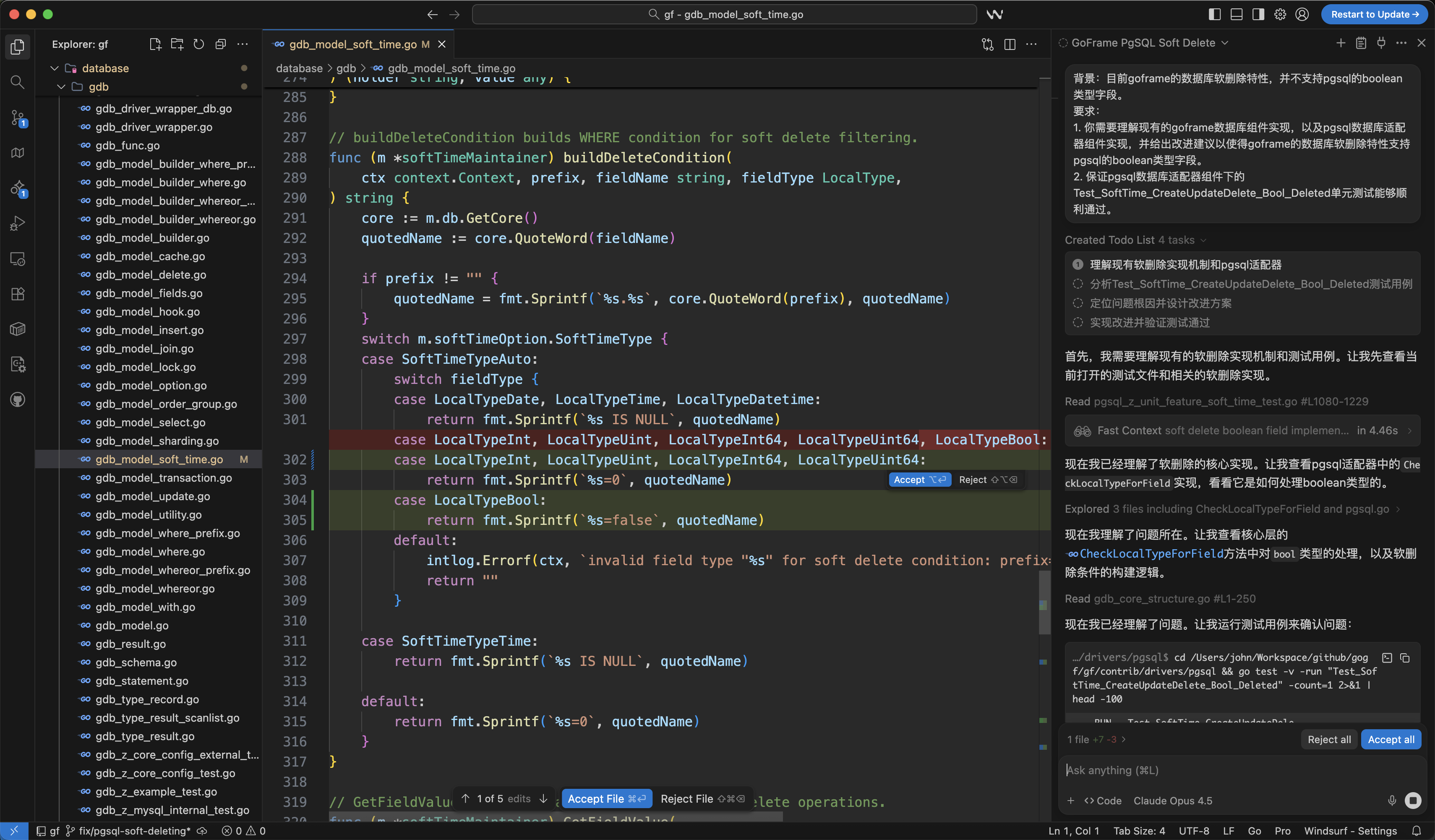Viewport: 1435px width, 840px height.
Task: Open gdb_model_delete.go in the file tree
Action: pyautogui.click(x=151, y=274)
